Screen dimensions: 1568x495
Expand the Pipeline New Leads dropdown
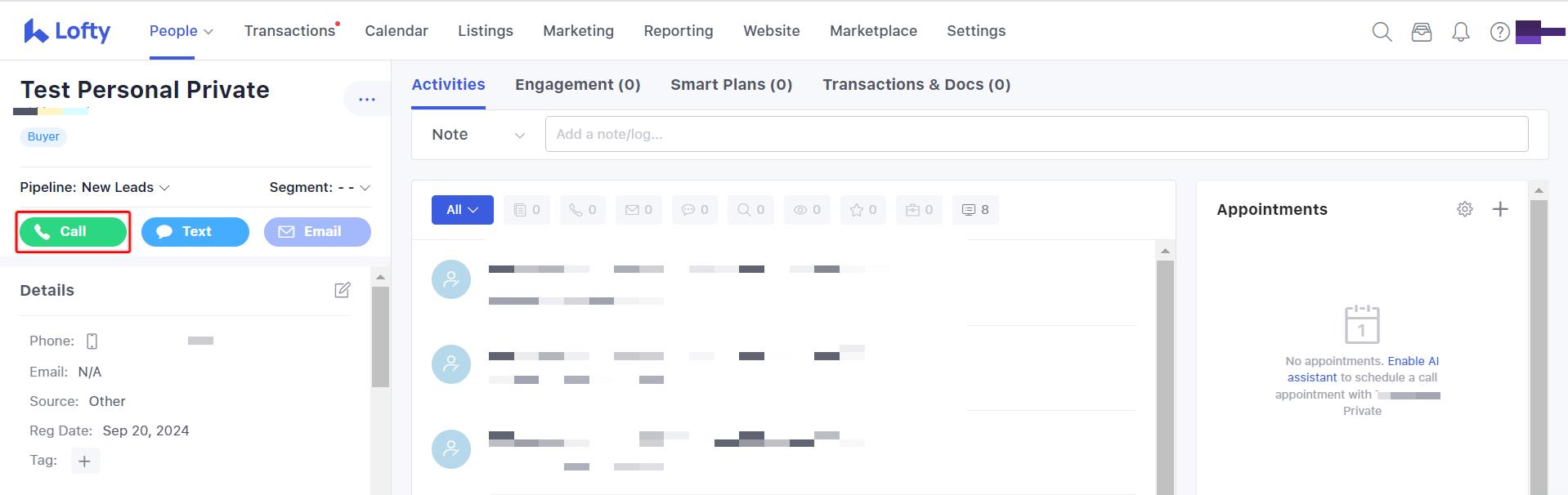click(95, 187)
